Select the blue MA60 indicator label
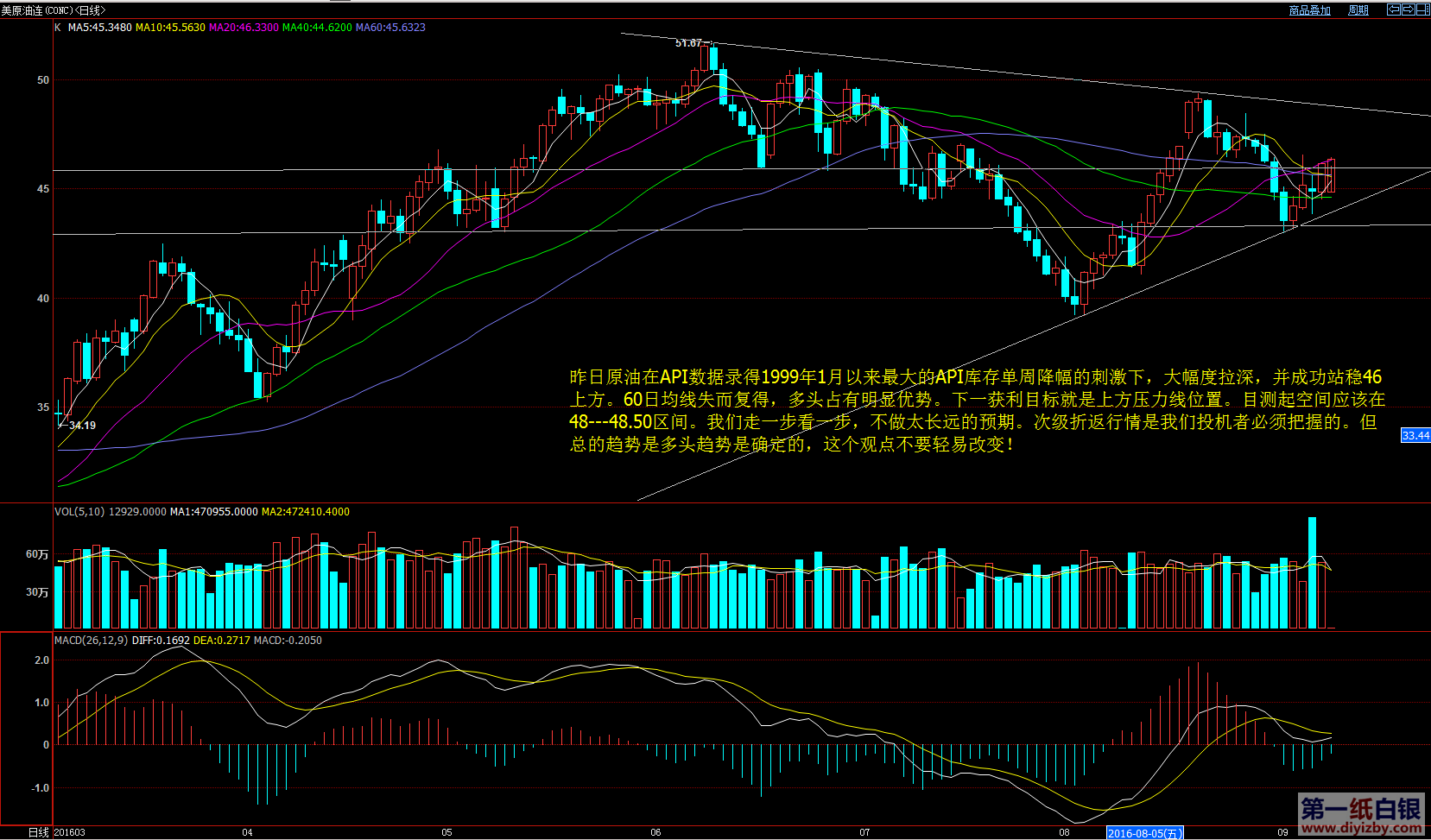 (390, 28)
